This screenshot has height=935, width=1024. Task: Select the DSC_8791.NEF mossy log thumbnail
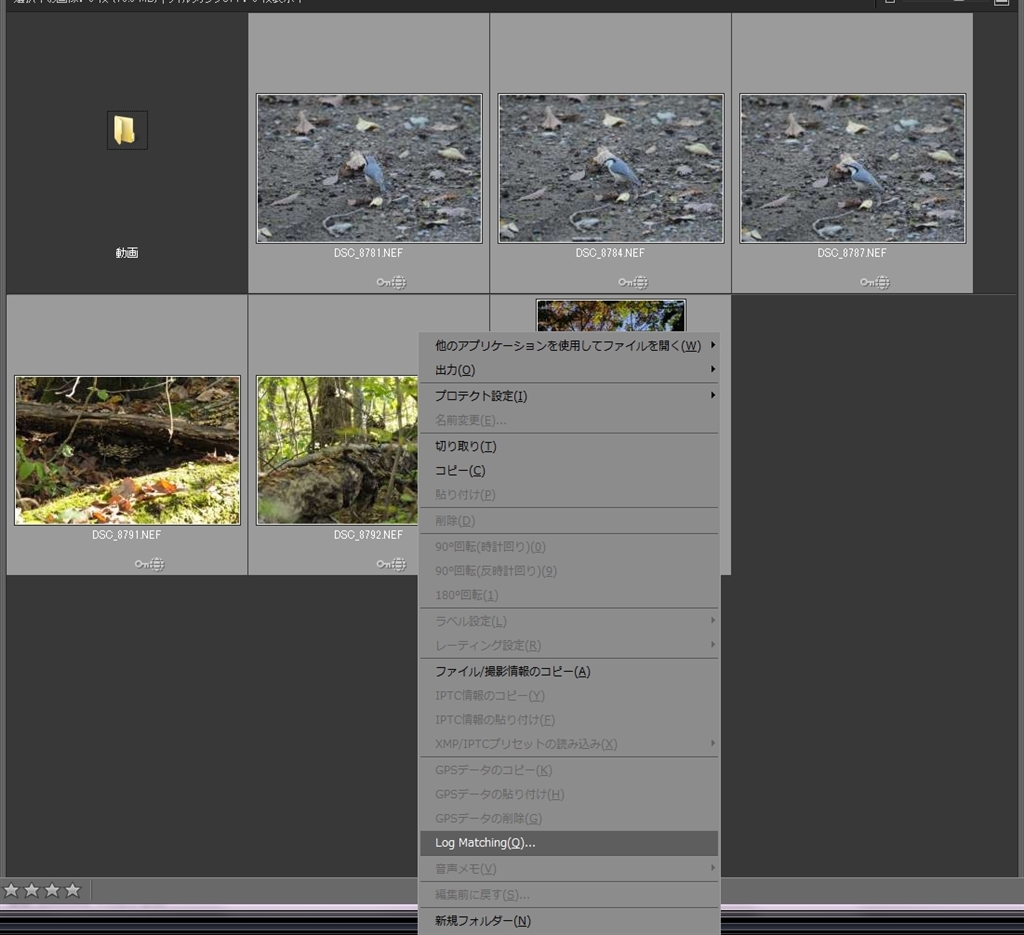pyautogui.click(x=127, y=450)
